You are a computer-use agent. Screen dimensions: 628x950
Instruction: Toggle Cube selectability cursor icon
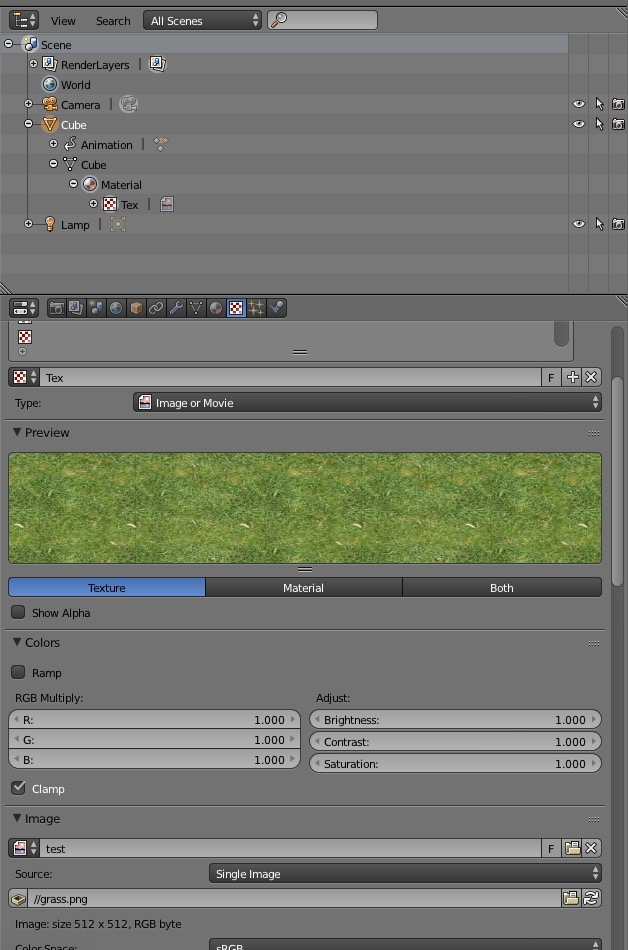pos(599,124)
